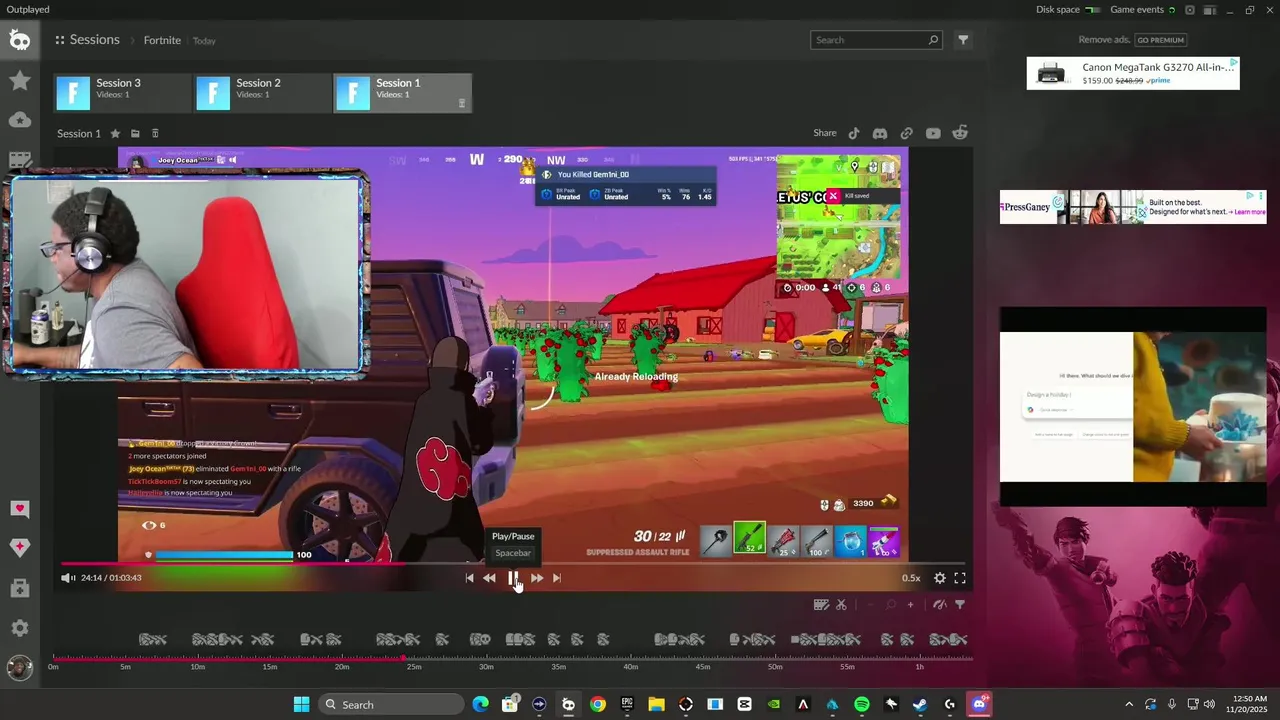
Task: Show hidden system tray icons
Action: pos(1129,705)
